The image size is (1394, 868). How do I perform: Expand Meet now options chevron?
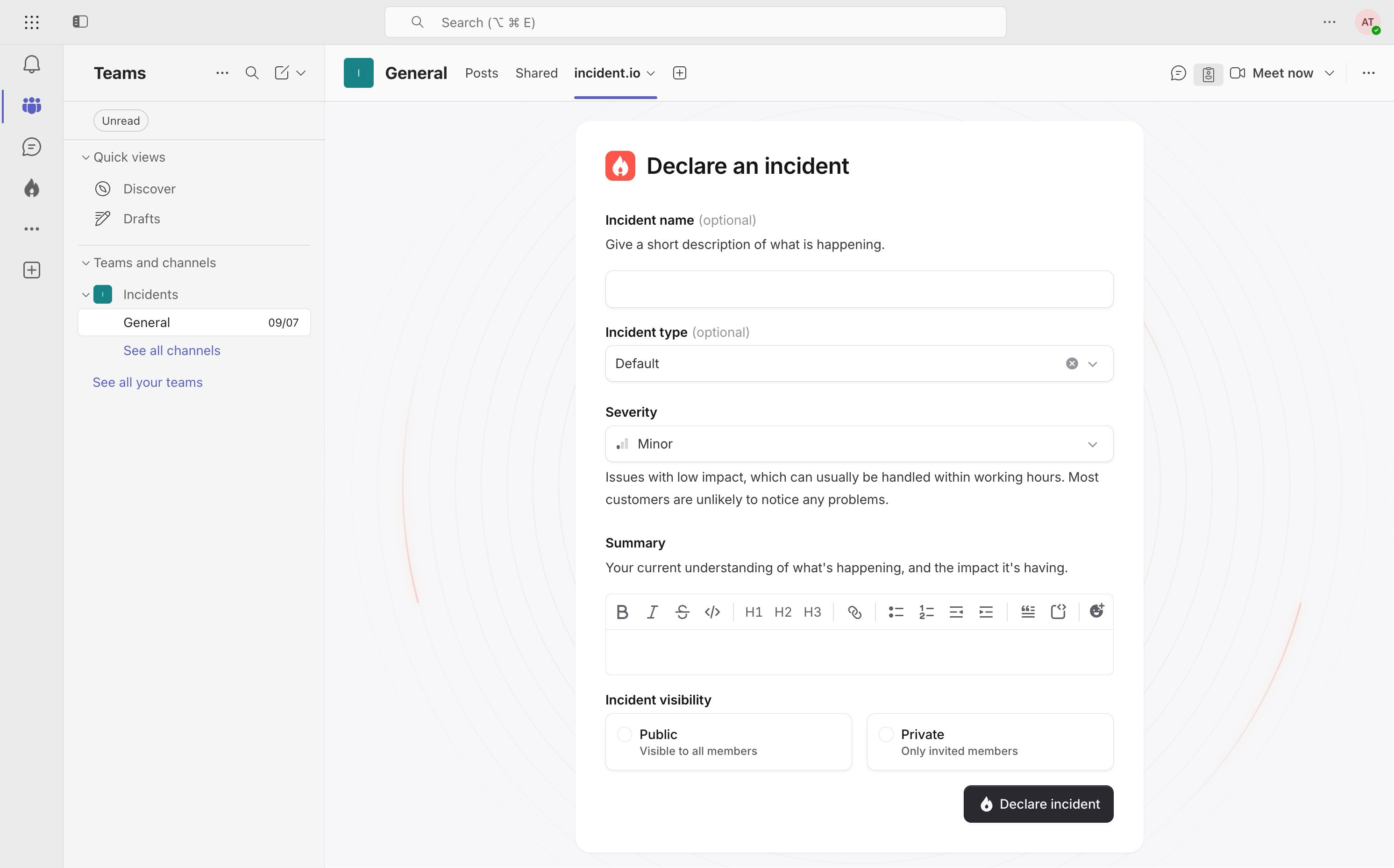[x=1329, y=73]
